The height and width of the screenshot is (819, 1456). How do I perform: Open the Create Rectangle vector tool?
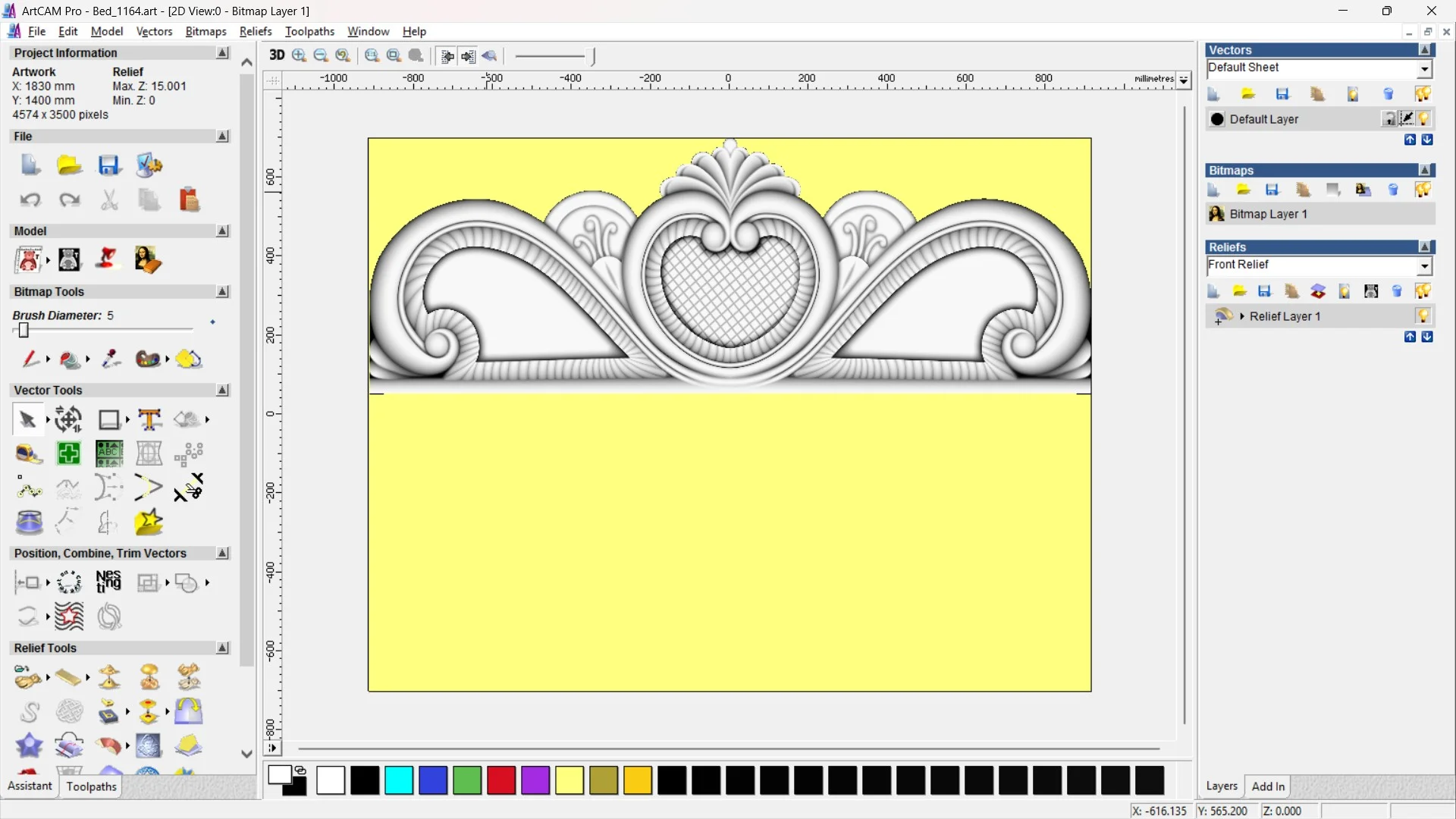click(x=108, y=419)
